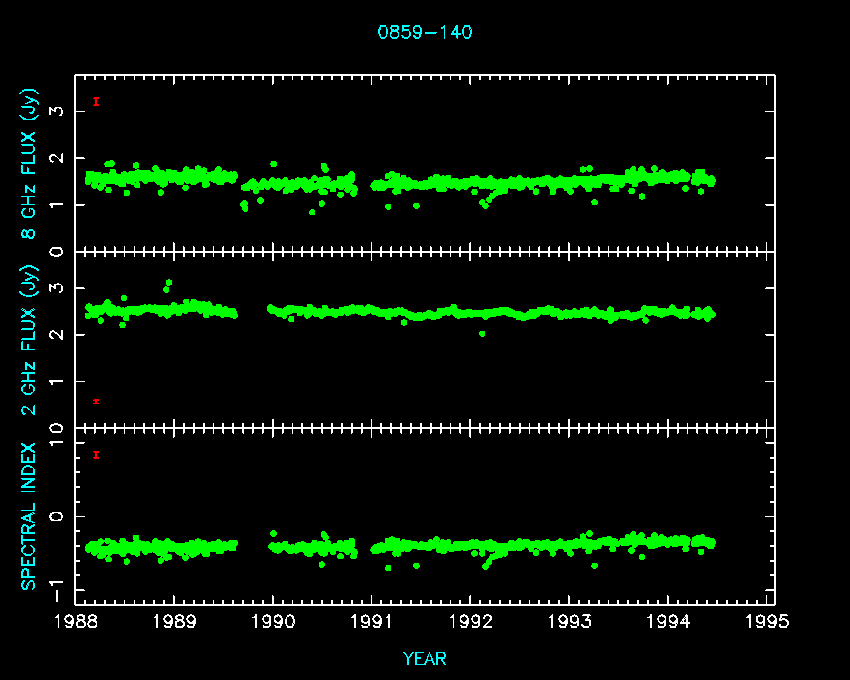850x680 pixels.
Task: Click the highest 2 GHz outlier point near 1989
Action: click(x=169, y=283)
